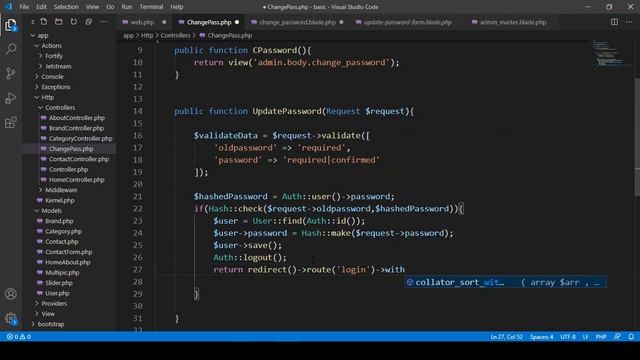Open the Run and Debug view icon

pos(11,98)
